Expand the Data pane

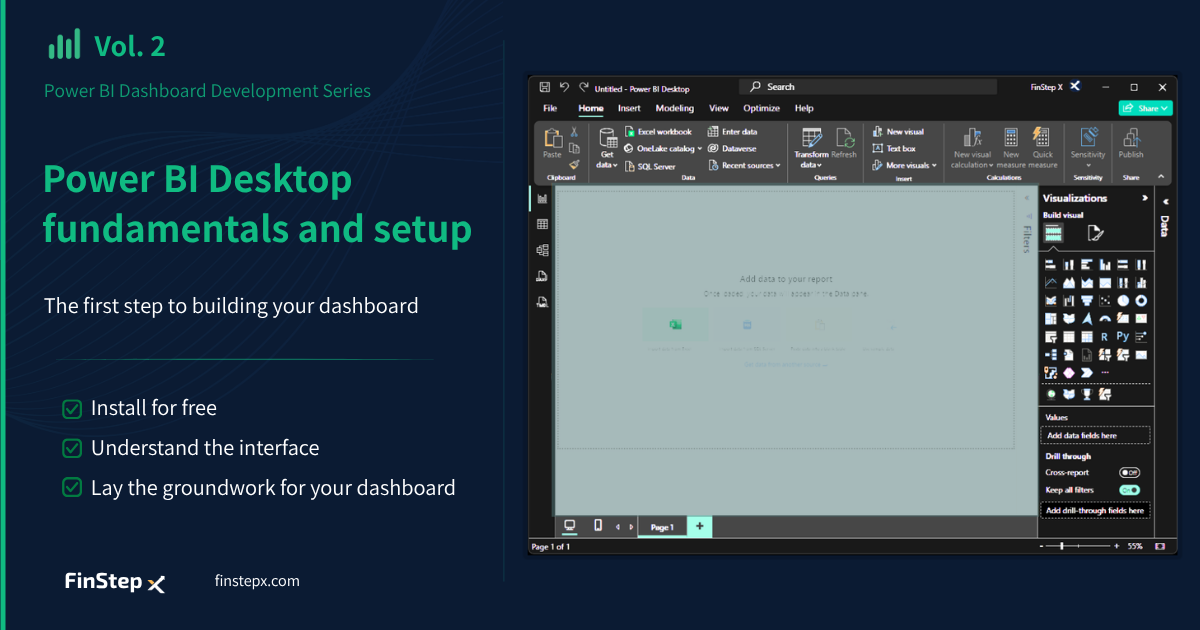1167,202
